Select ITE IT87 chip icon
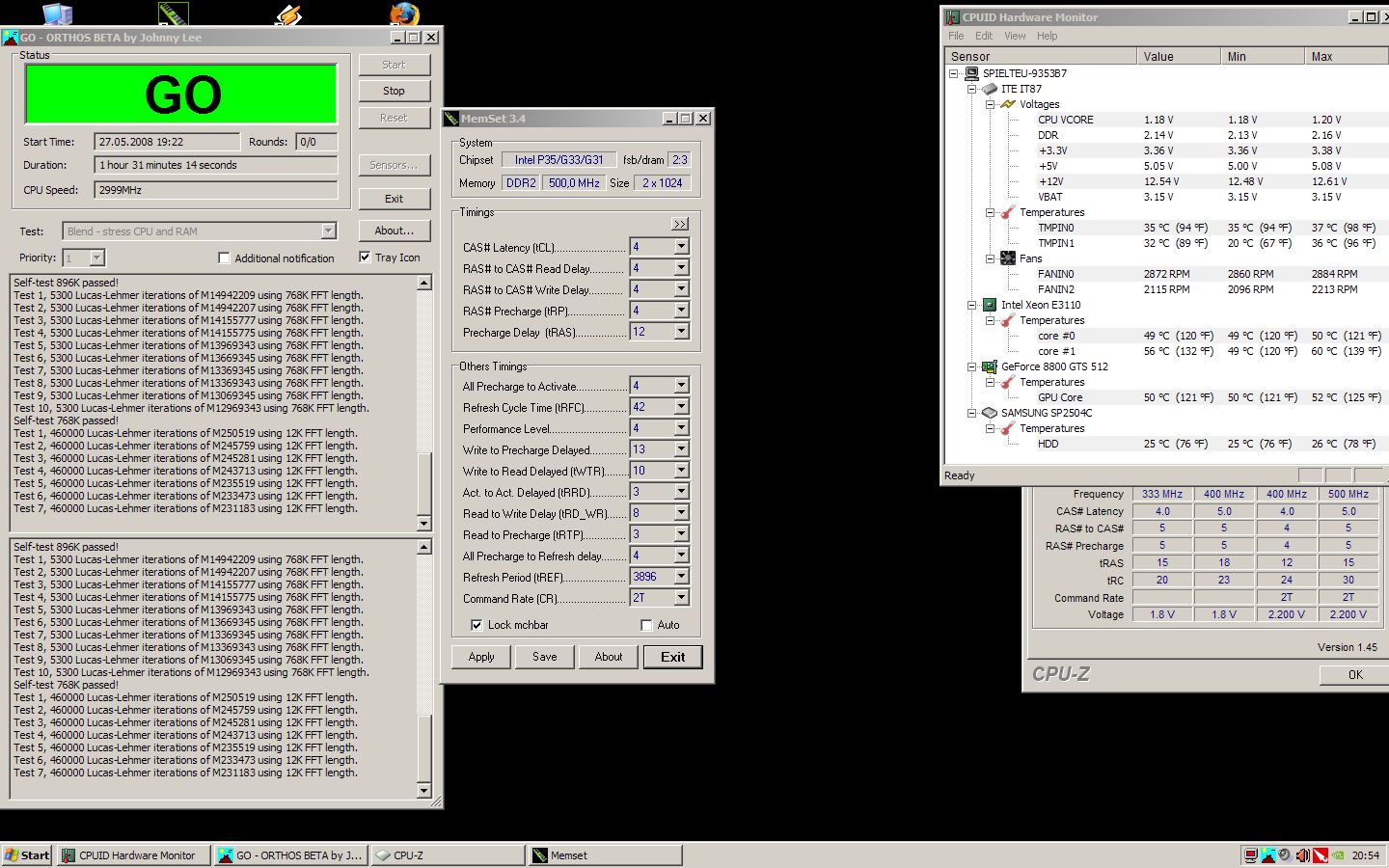Viewport: 1389px width, 868px height. point(990,89)
